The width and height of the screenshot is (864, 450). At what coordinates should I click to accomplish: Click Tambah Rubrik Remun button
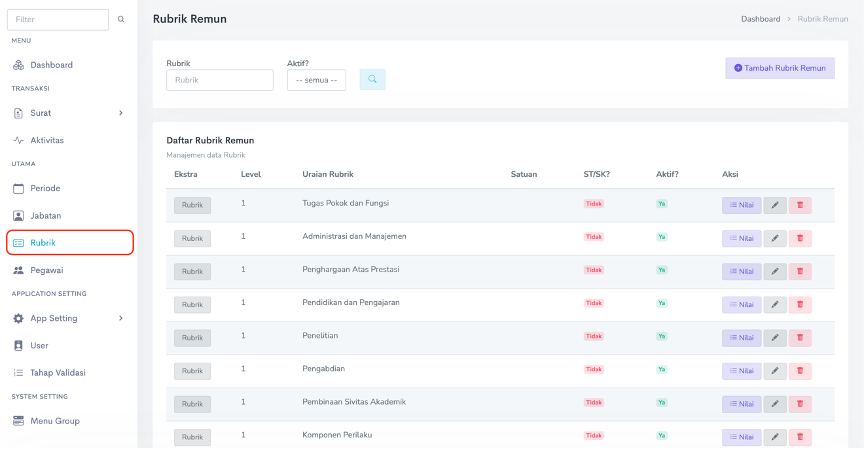click(x=780, y=68)
